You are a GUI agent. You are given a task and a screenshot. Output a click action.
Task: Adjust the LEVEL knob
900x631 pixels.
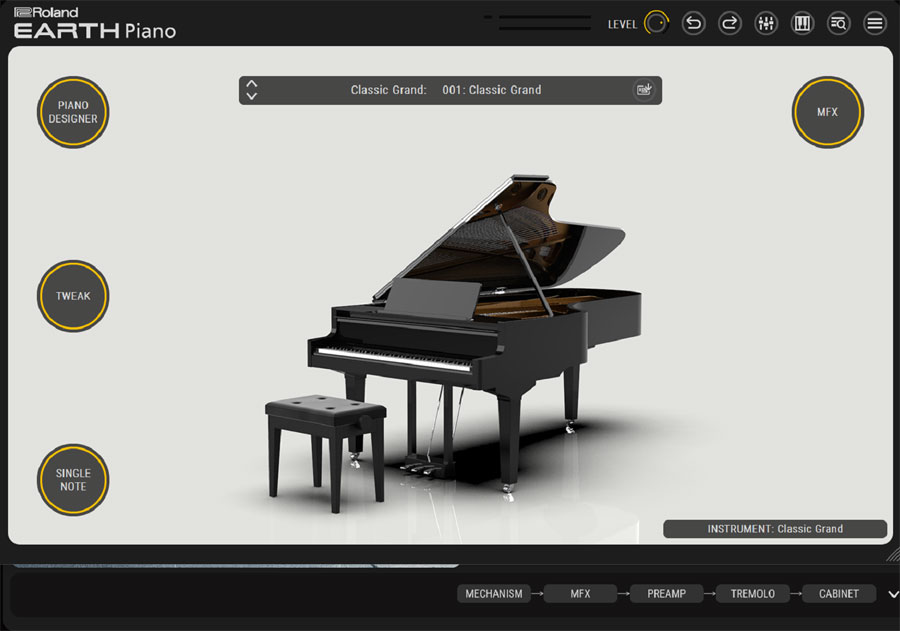click(x=657, y=22)
